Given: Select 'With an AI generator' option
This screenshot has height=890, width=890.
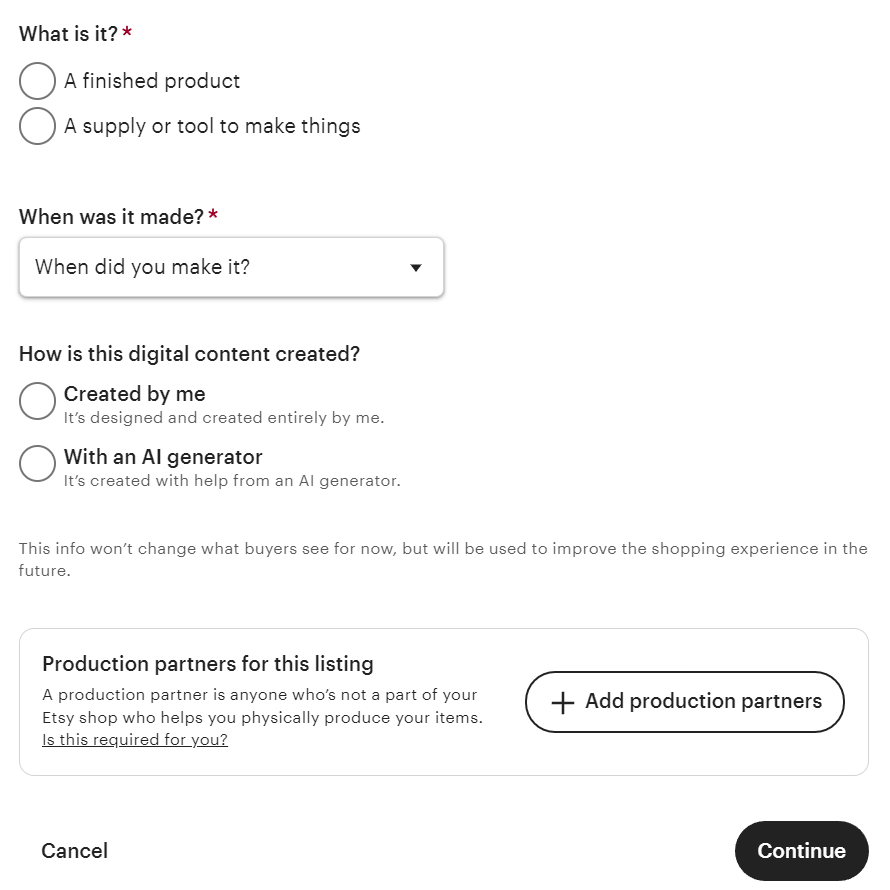Looking at the screenshot, I should tap(37, 463).
